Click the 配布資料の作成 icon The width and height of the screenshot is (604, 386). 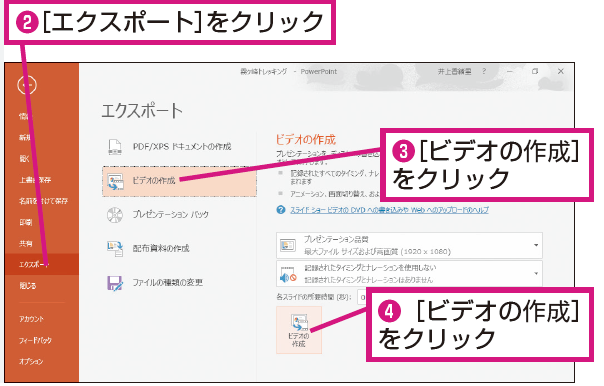(115, 248)
